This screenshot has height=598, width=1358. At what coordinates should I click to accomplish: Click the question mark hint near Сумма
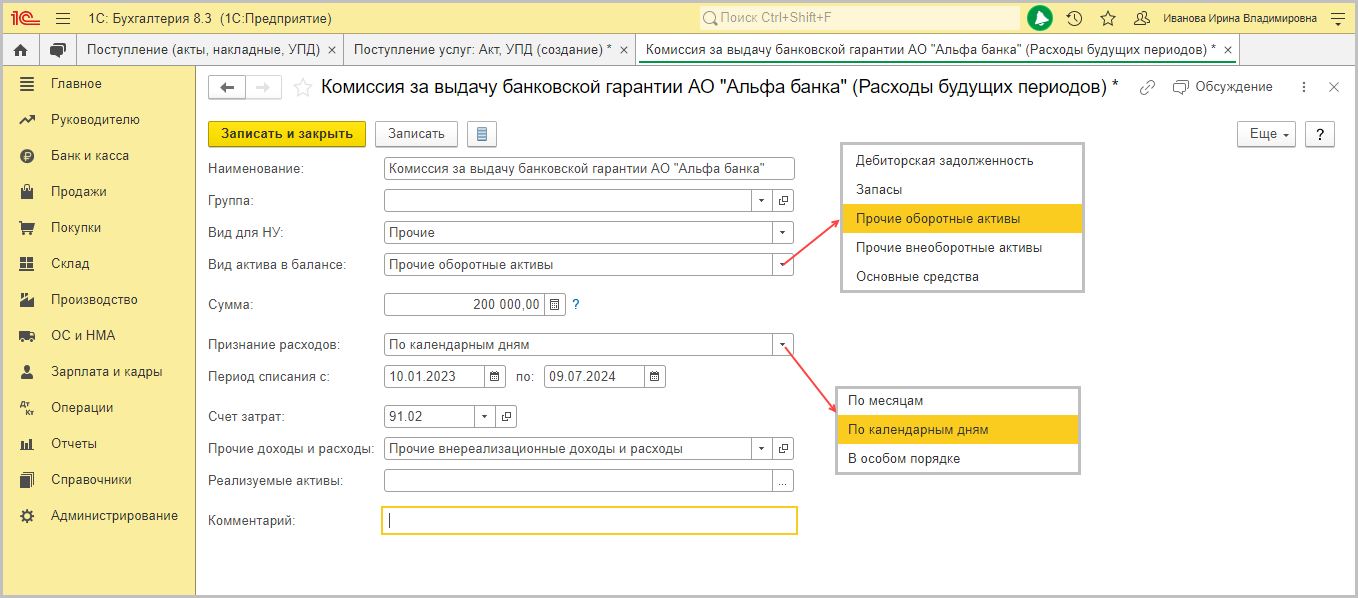576,304
